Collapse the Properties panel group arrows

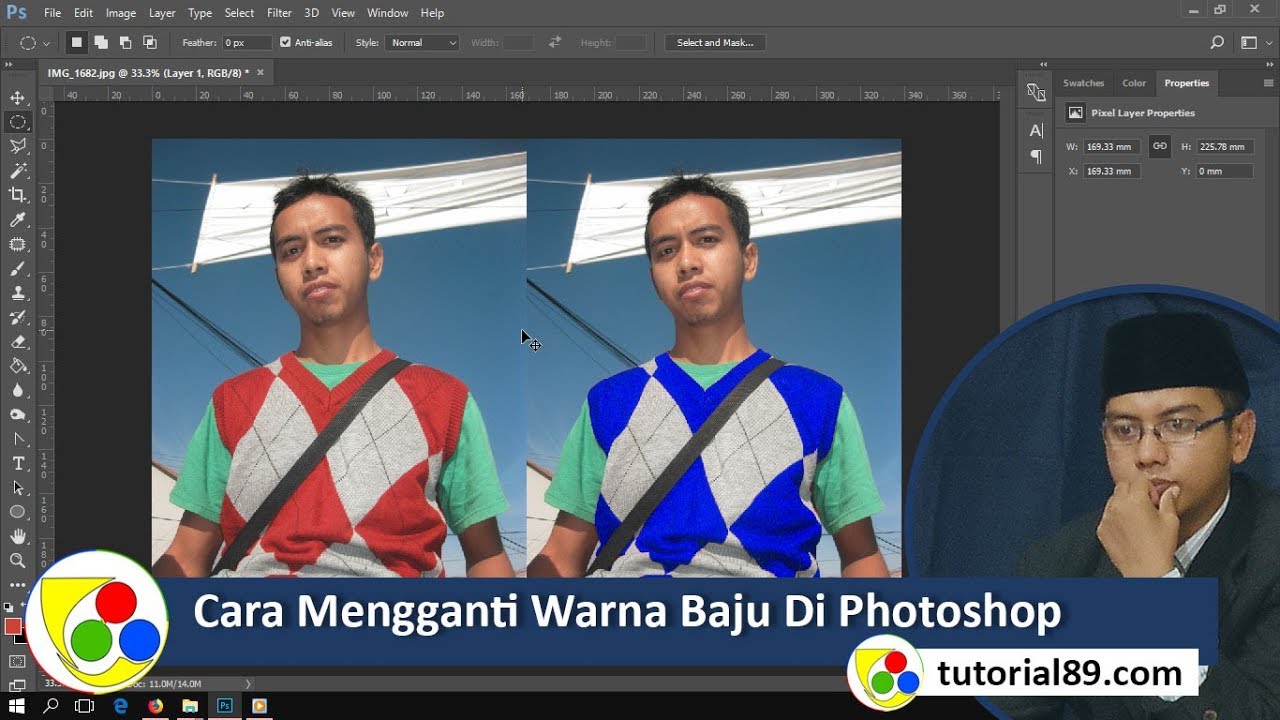[1269, 65]
